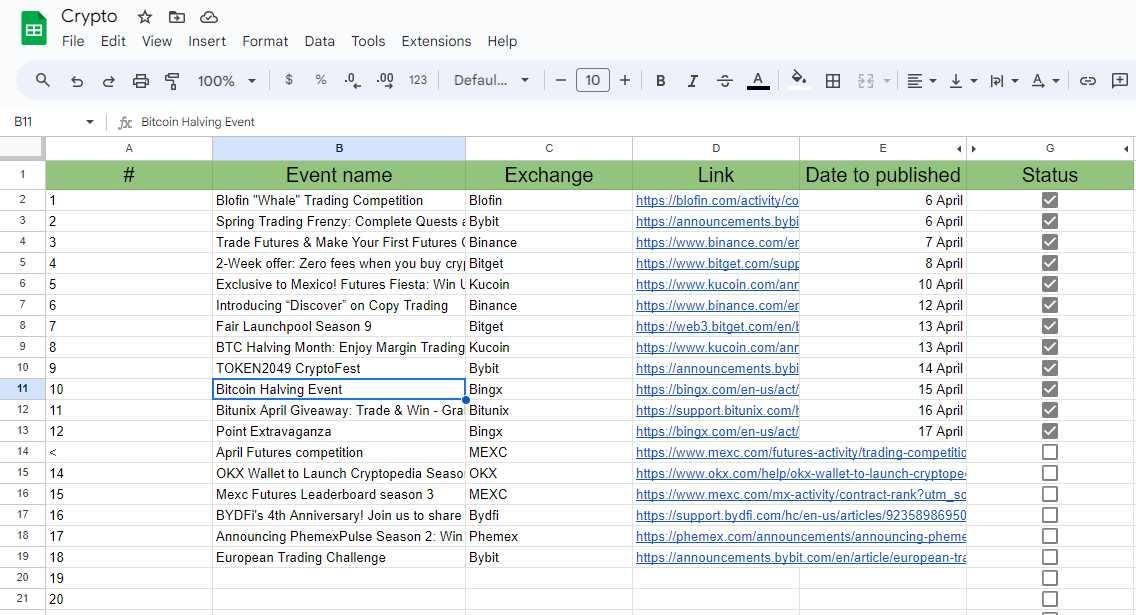This screenshot has width=1136, height=615.
Task: Check status for European Trading Challenge
Action: tap(1050, 557)
